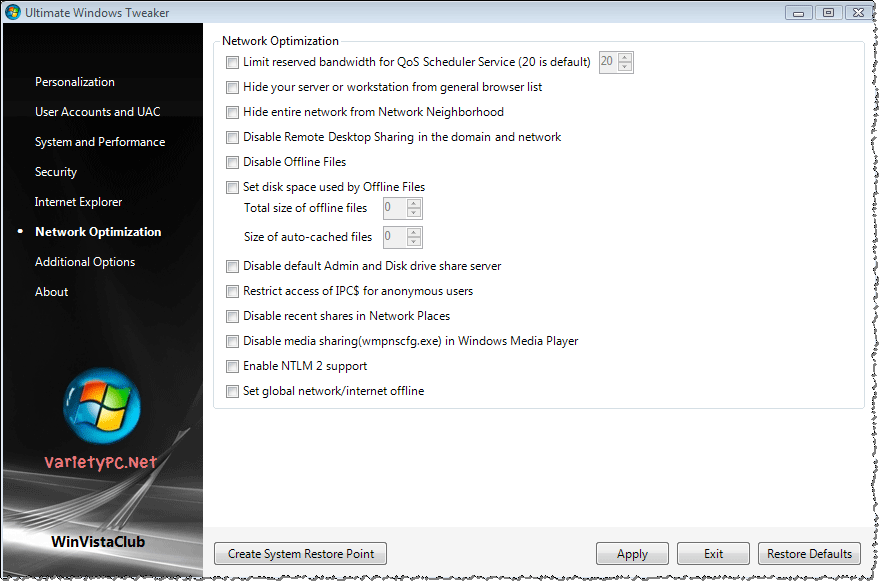Check the Disable Offline Files option

coord(232,162)
